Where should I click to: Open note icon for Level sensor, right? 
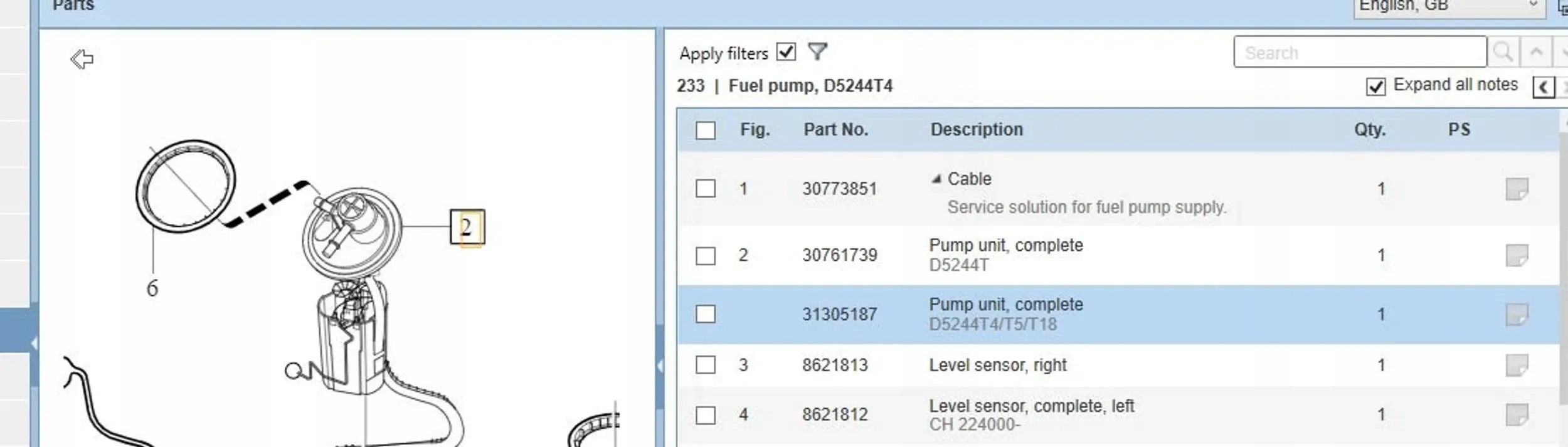click(1517, 365)
